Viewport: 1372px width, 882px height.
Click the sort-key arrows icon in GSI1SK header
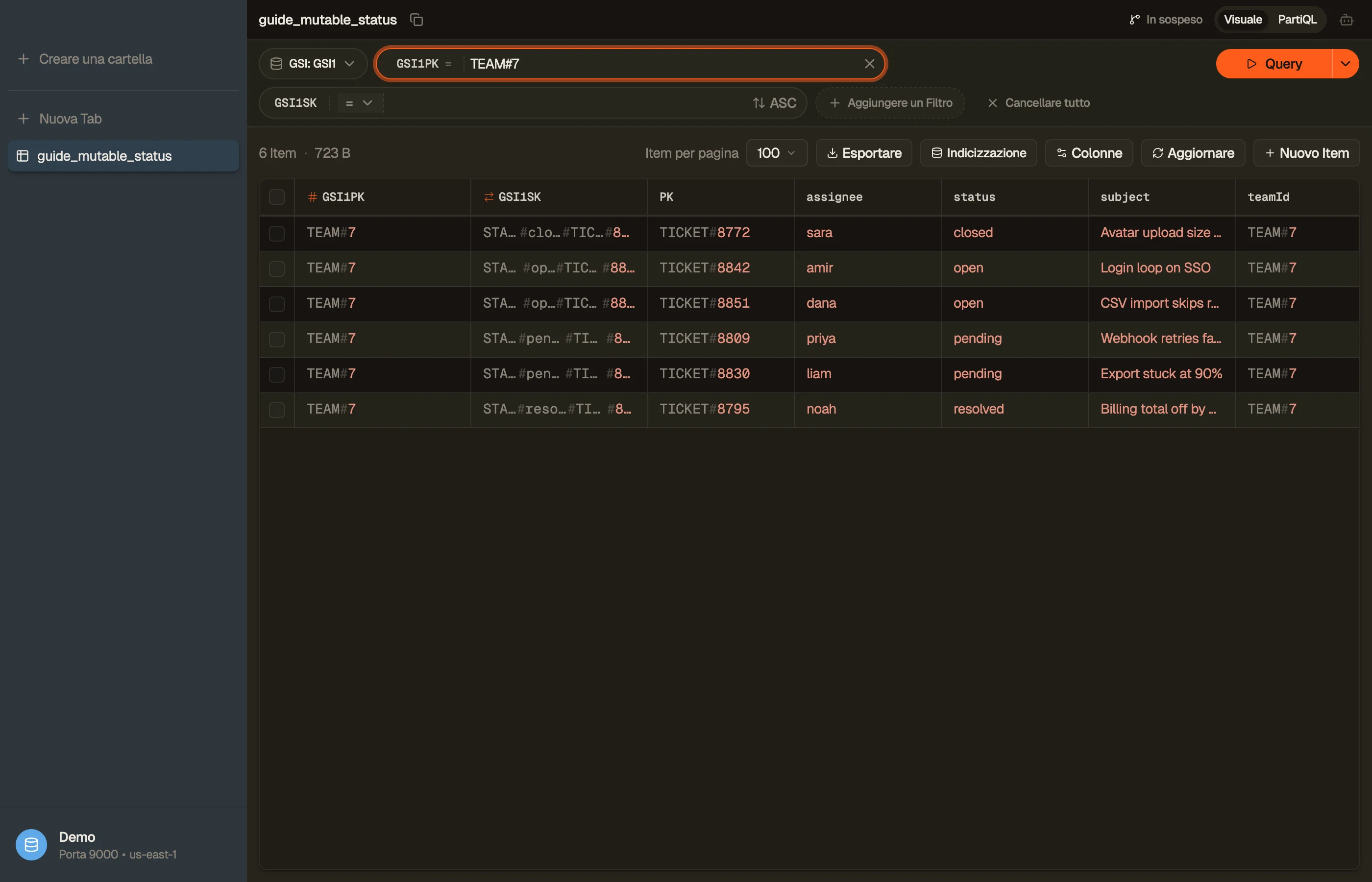click(x=489, y=197)
